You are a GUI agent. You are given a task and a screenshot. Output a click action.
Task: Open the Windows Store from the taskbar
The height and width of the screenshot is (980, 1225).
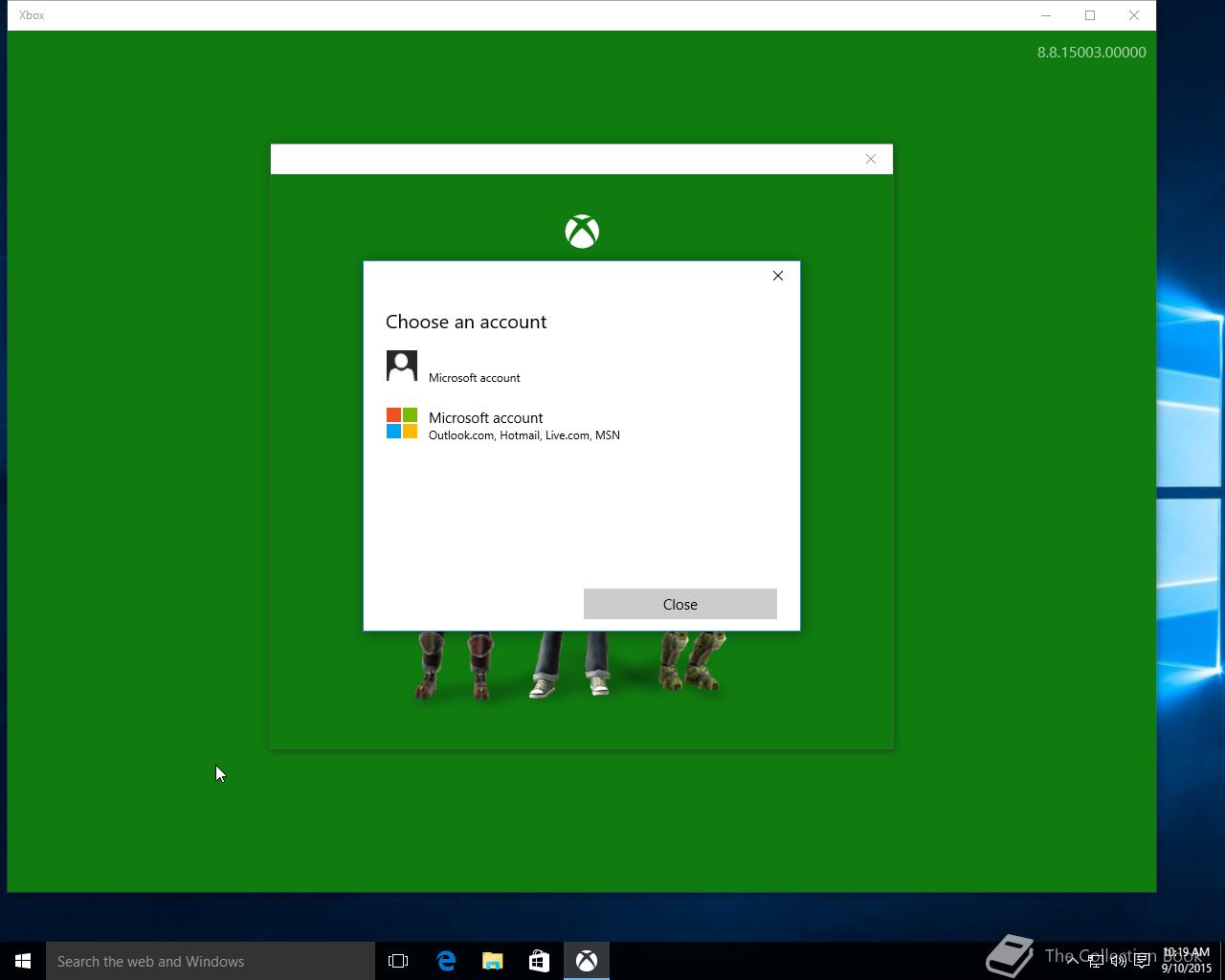click(x=540, y=961)
